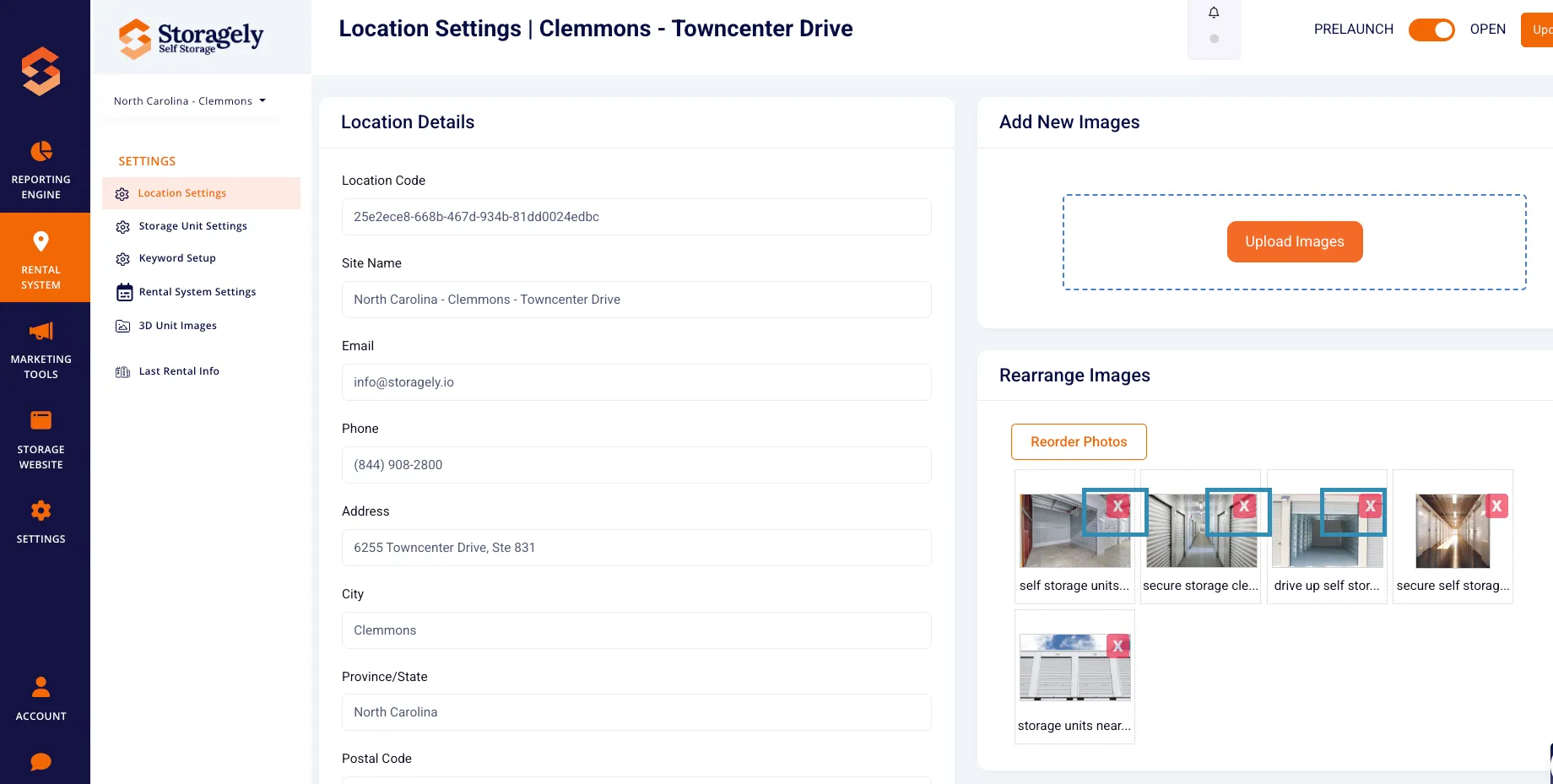Open the Reporting Engine section
Screen dimensions: 1553x784
[41, 170]
